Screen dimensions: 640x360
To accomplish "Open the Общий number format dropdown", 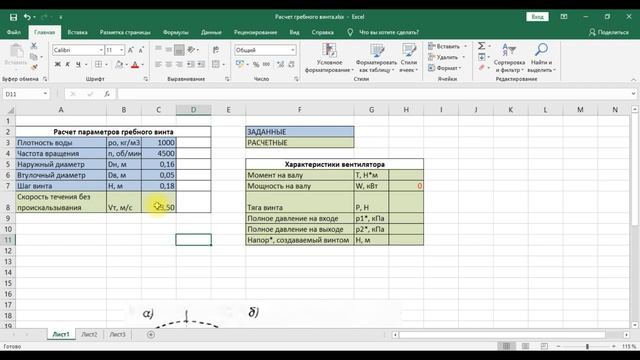I will click(x=293, y=50).
